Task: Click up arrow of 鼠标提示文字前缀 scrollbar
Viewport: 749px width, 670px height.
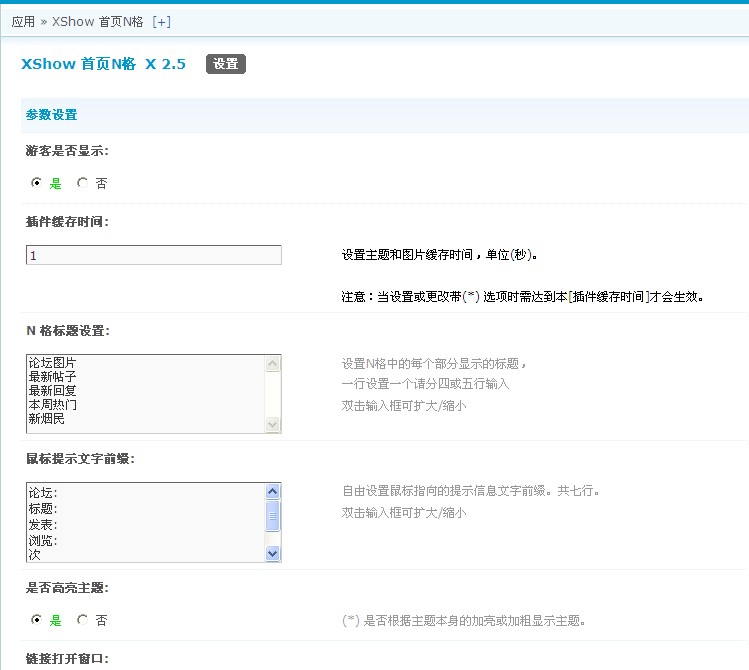Action: coord(273,491)
